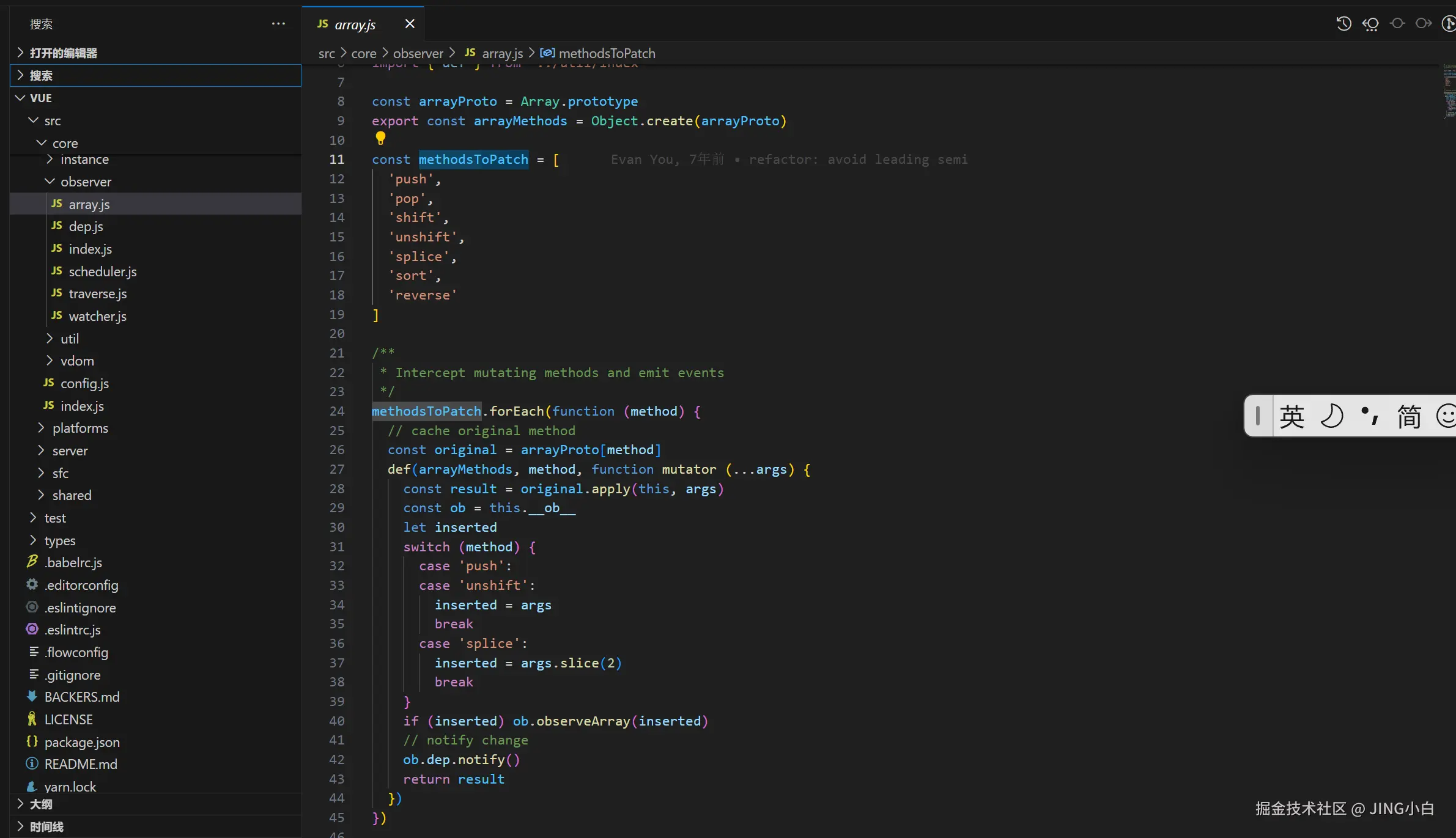Open file history clock icon
1456x838 pixels.
point(1343,24)
